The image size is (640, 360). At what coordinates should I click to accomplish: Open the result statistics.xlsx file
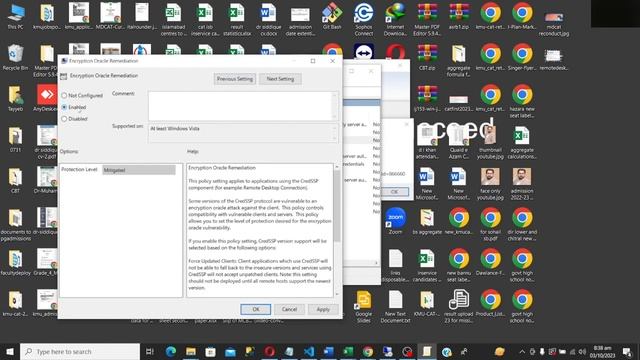[x=237, y=19]
